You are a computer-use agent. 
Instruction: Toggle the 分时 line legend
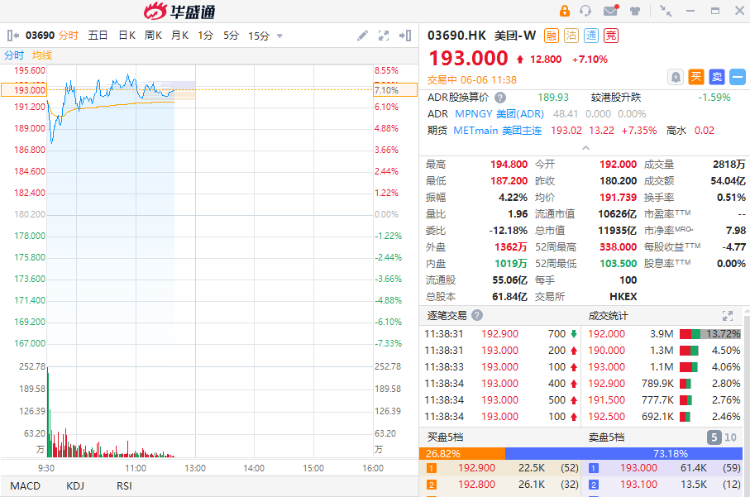pos(14,55)
